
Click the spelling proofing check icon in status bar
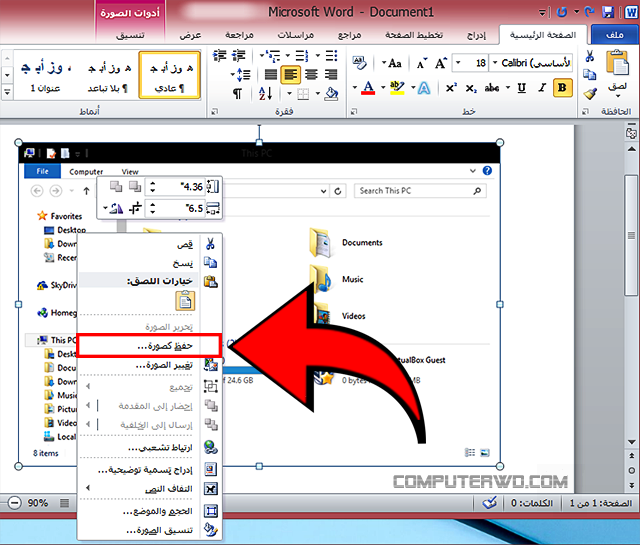pos(490,503)
